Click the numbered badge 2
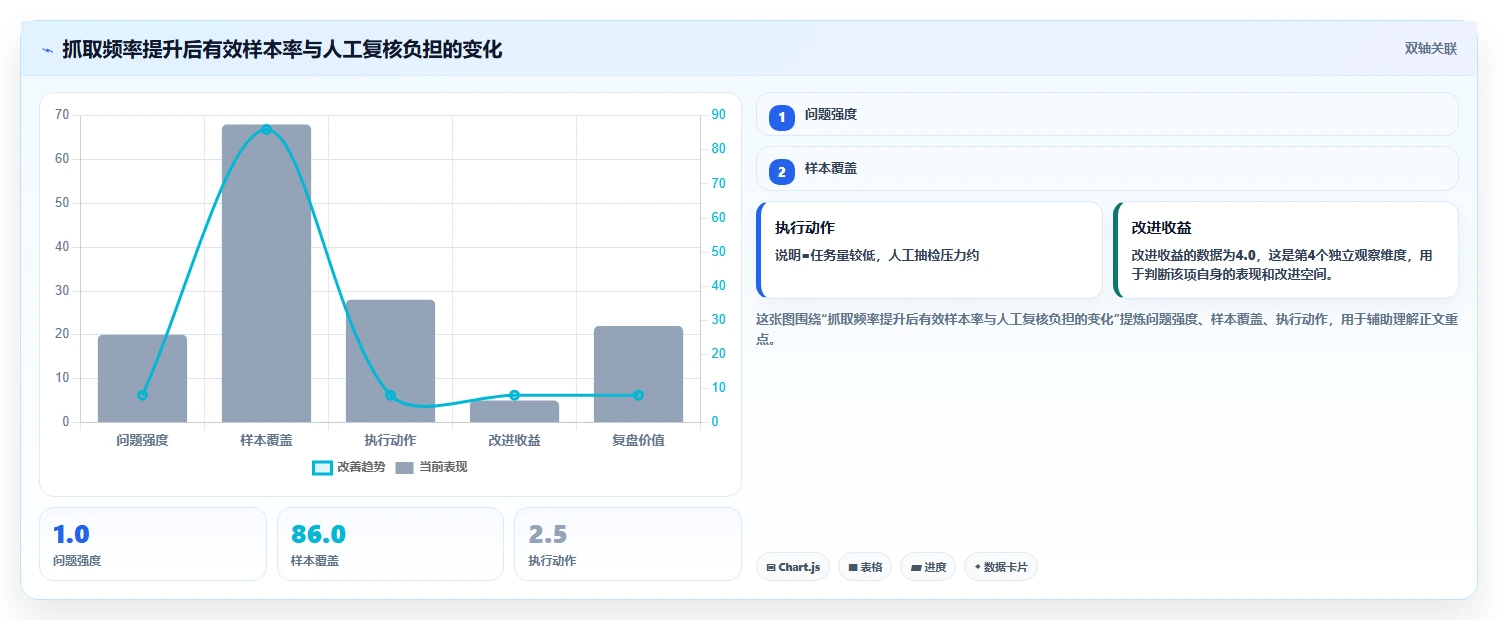Screen dimensions: 1498x620 click(782, 171)
